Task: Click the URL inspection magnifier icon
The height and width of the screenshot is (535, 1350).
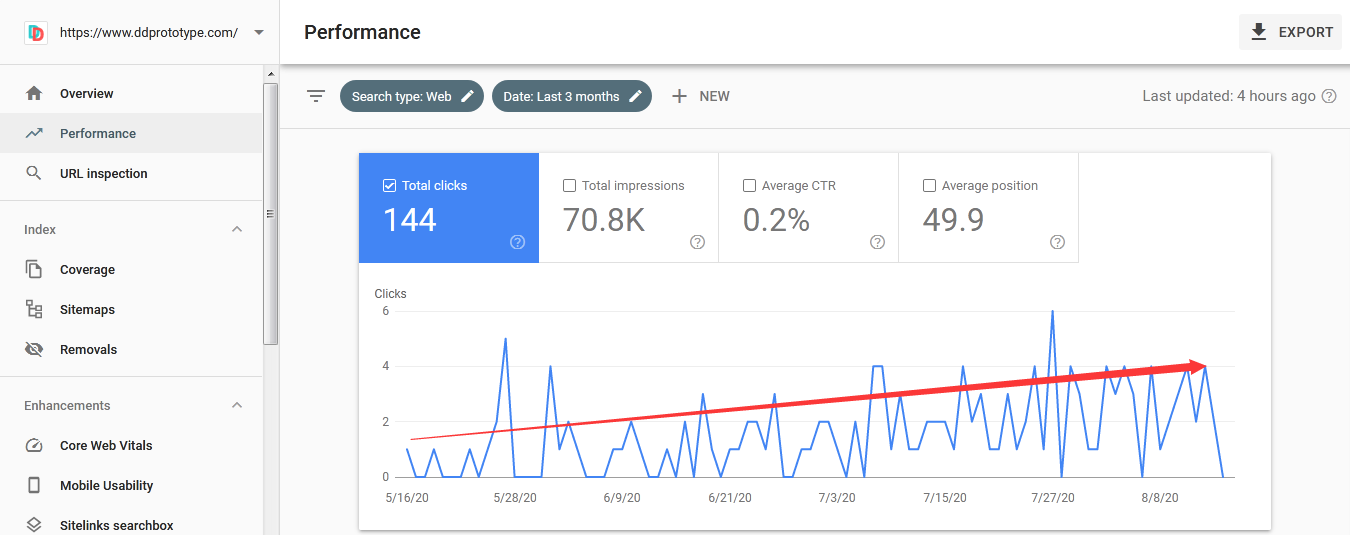Action: (x=34, y=173)
